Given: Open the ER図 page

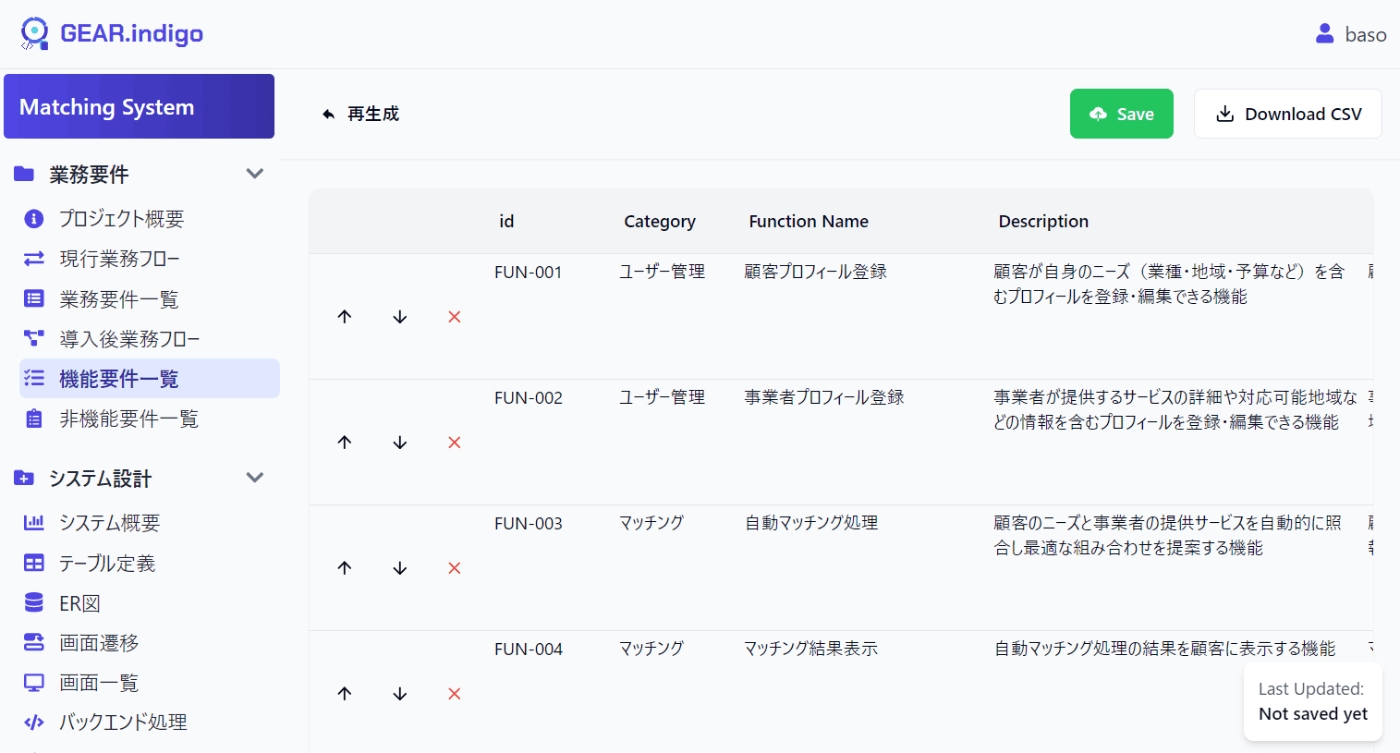Looking at the screenshot, I should tap(80, 603).
